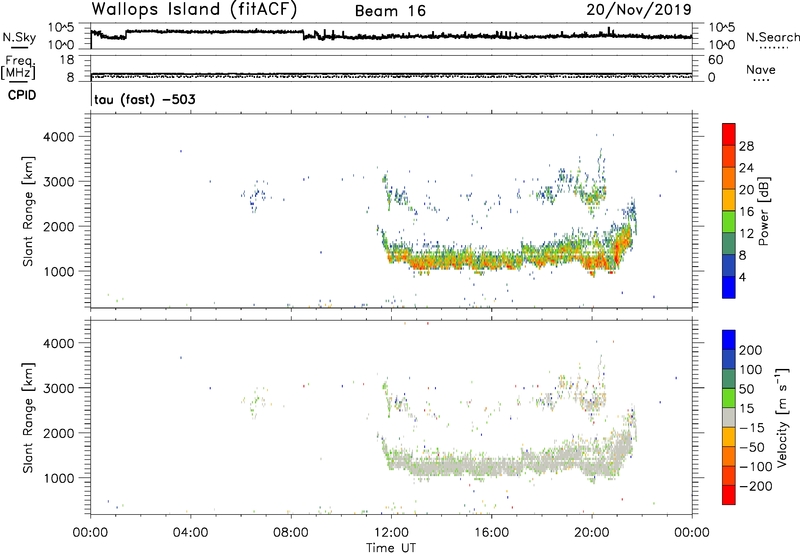Click the '60' tick on the Nave axis

coord(715,60)
